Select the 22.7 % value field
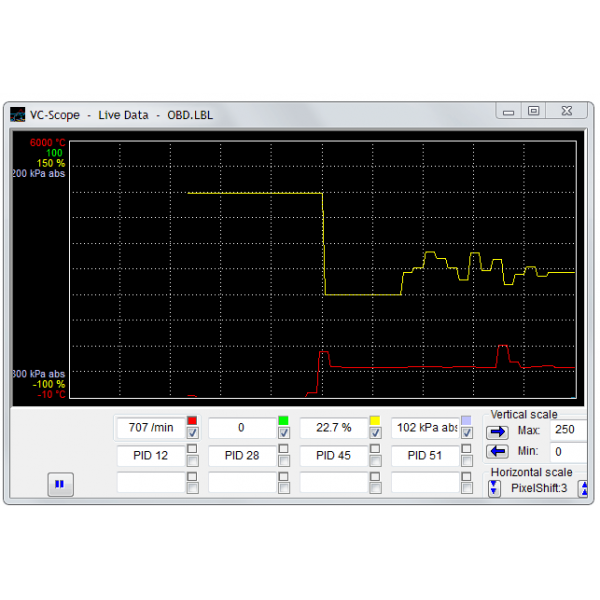600x600 pixels. click(x=333, y=427)
